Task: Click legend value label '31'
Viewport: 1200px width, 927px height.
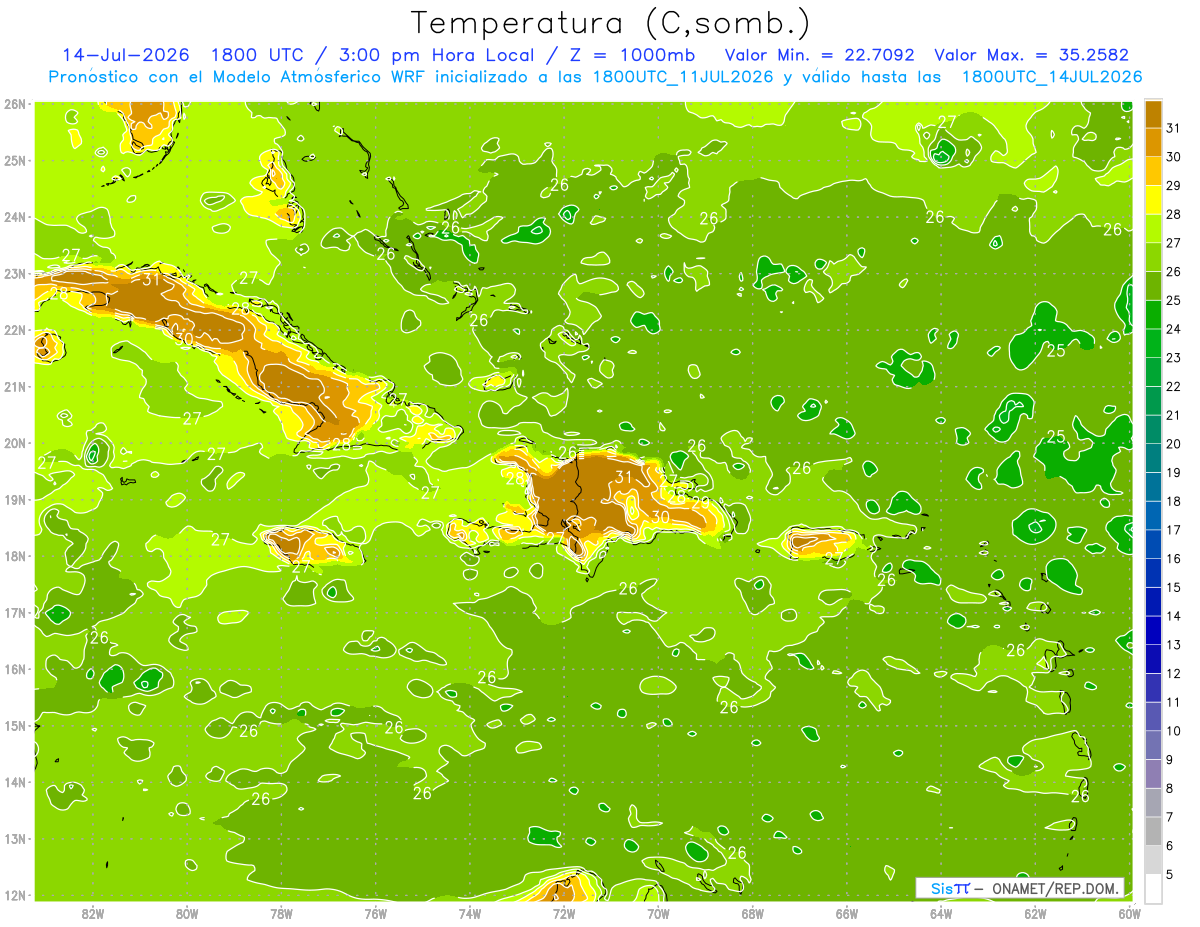Action: point(1174,128)
